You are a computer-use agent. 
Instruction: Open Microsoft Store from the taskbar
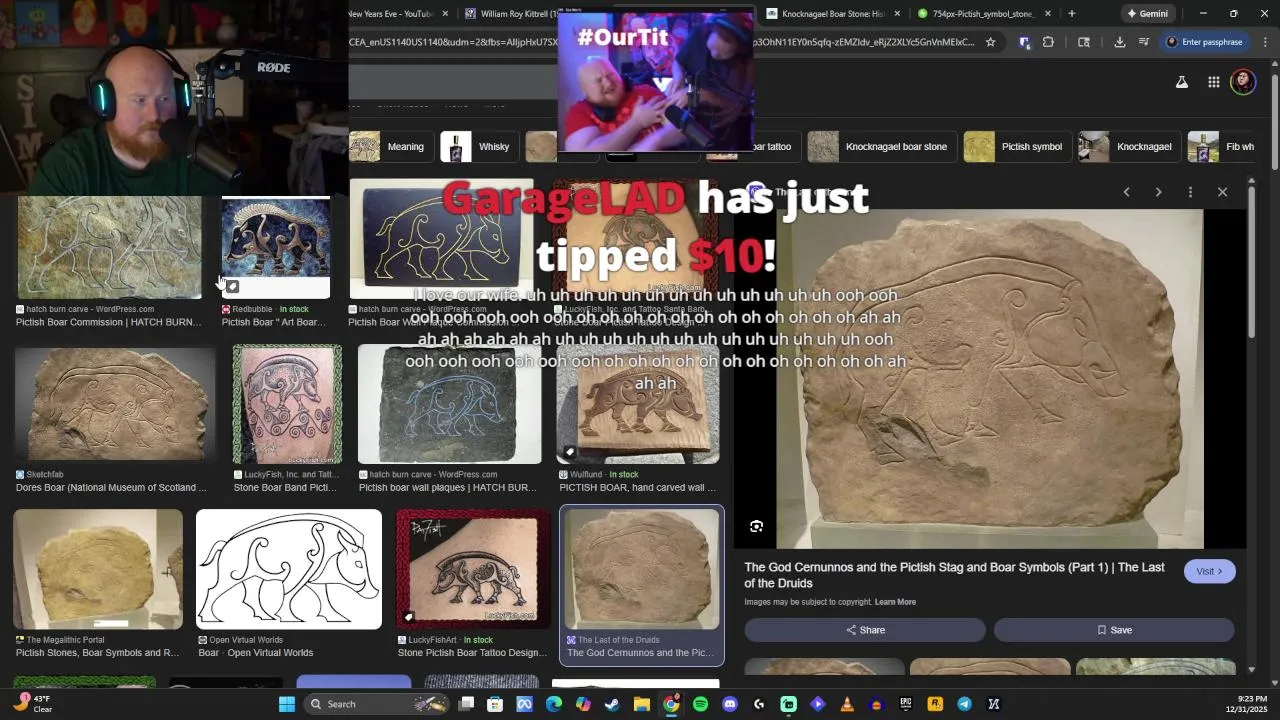click(495, 704)
